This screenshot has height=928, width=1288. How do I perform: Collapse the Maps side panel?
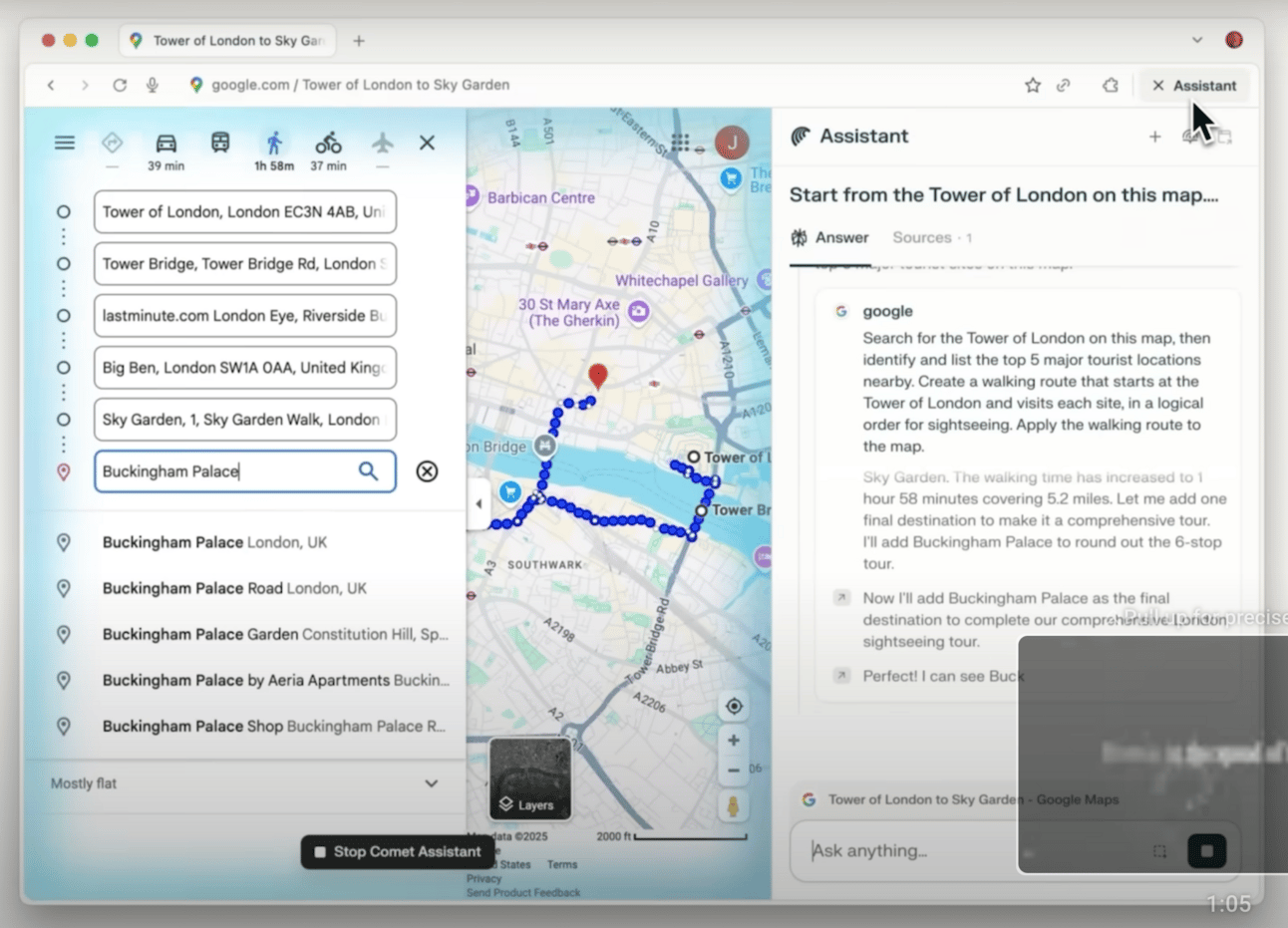point(479,504)
